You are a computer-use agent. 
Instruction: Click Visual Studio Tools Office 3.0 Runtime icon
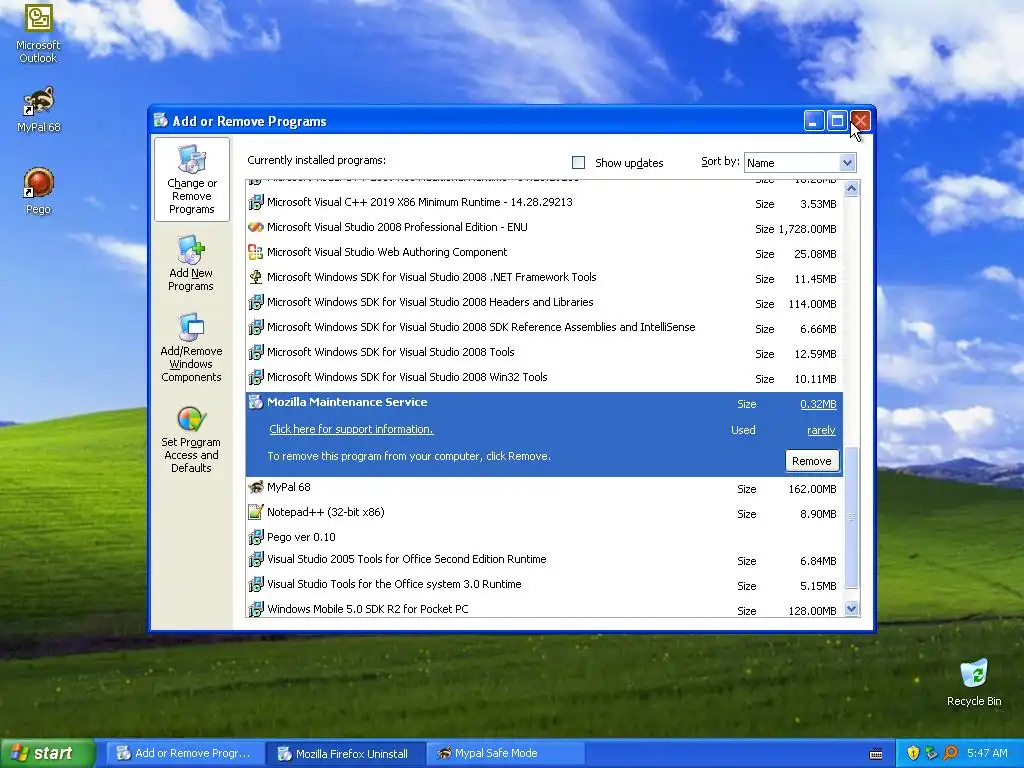click(x=256, y=584)
